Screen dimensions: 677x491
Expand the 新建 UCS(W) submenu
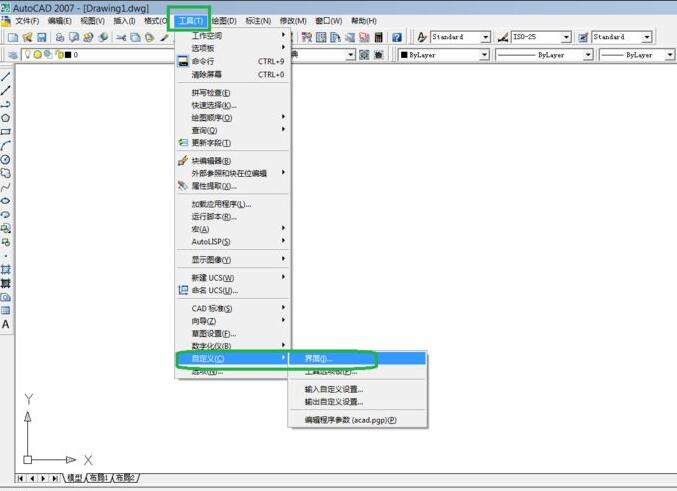[232, 278]
